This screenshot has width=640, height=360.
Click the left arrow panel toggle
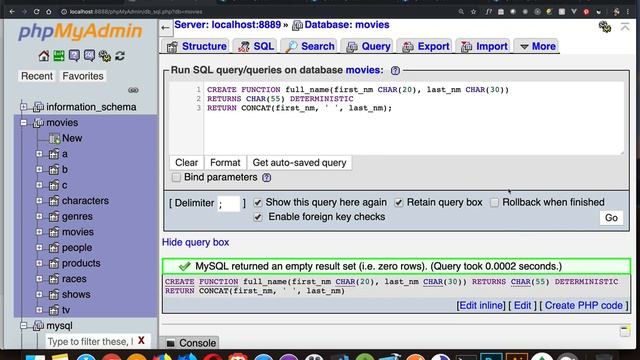(x=165, y=28)
